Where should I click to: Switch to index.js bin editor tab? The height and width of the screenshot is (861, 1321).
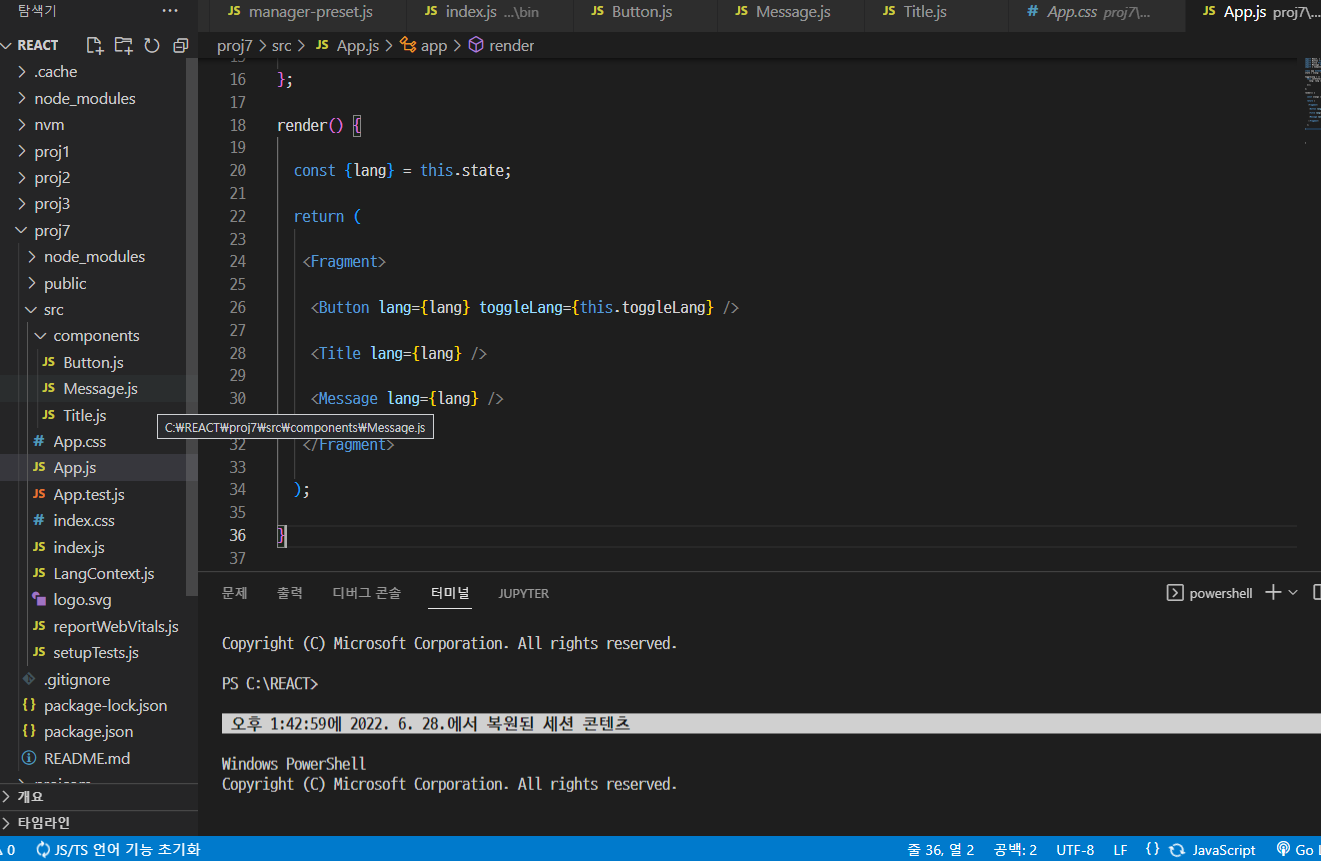[489, 12]
